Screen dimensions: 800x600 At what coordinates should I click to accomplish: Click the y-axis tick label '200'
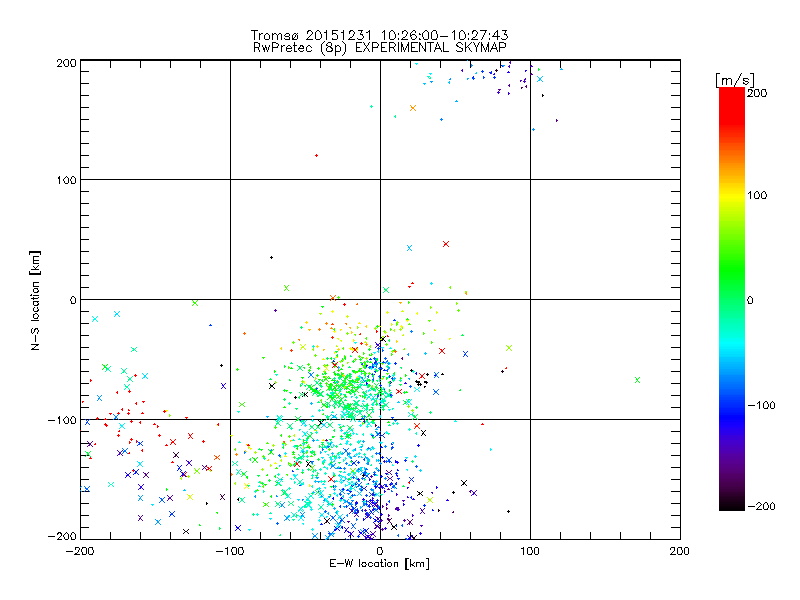(x=66, y=63)
